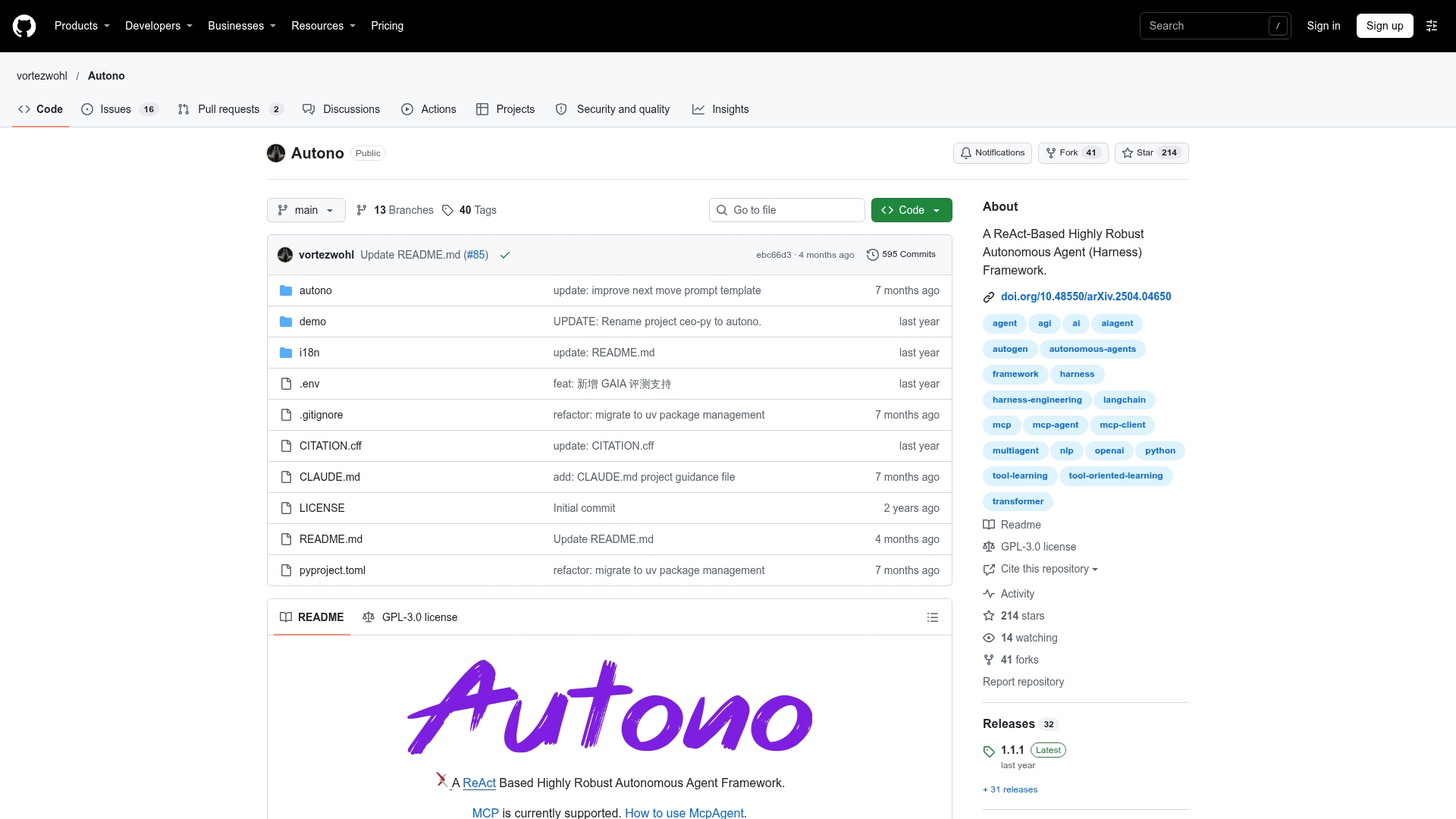Open the pull request #85 link

(475, 255)
